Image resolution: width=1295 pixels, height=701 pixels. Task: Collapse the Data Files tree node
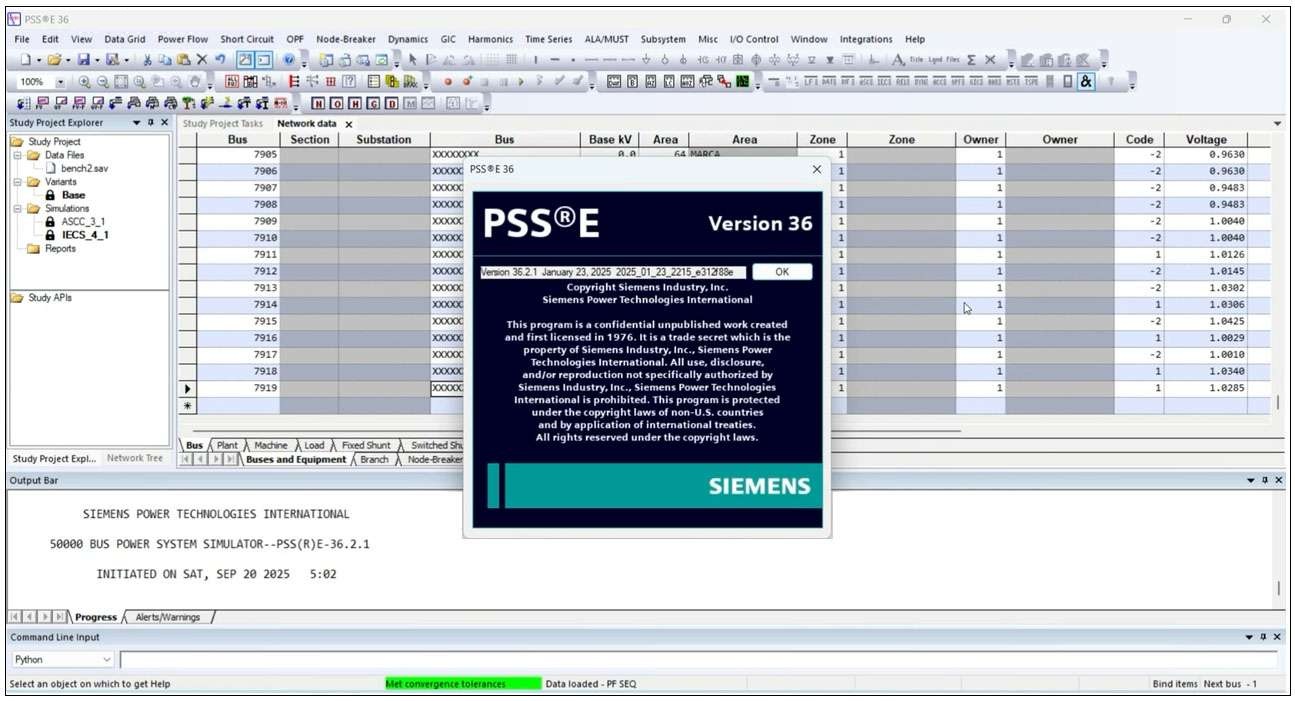[x=17, y=155]
